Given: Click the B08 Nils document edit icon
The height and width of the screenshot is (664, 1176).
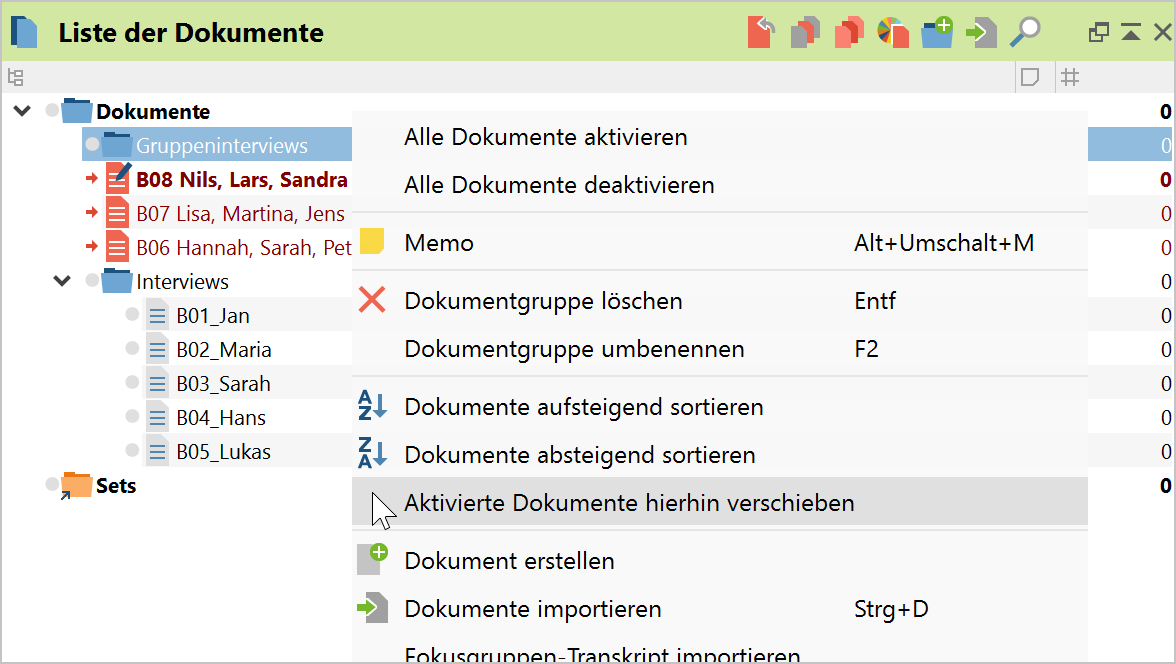Looking at the screenshot, I should tap(118, 179).
